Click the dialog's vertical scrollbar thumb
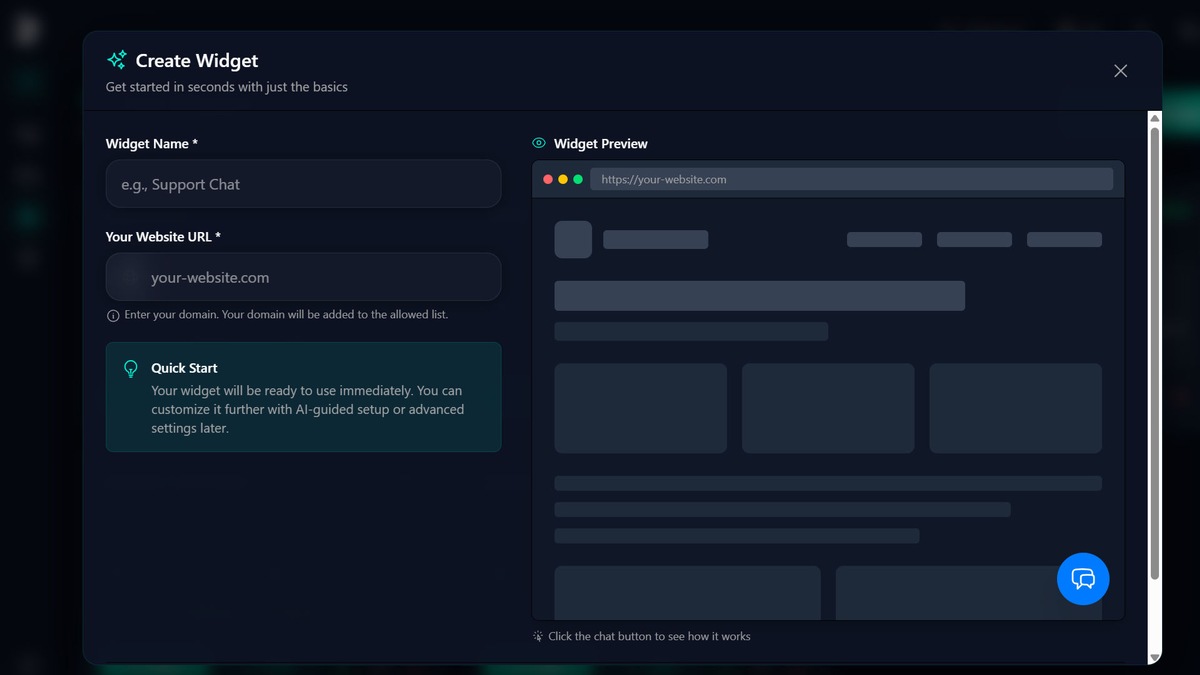1200x675 pixels. coord(1155,350)
